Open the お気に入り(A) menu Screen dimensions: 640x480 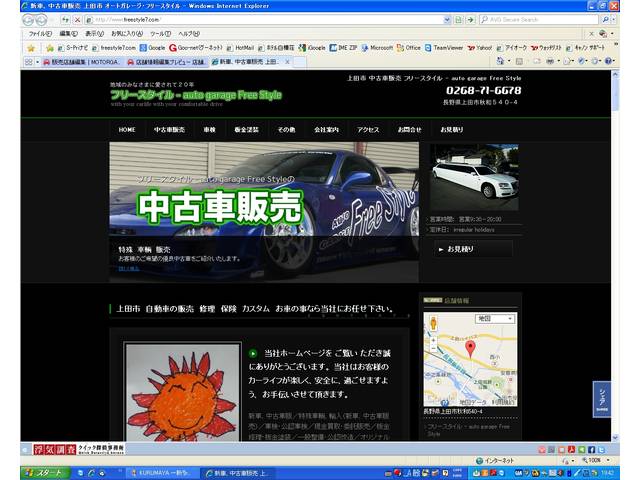127,34
